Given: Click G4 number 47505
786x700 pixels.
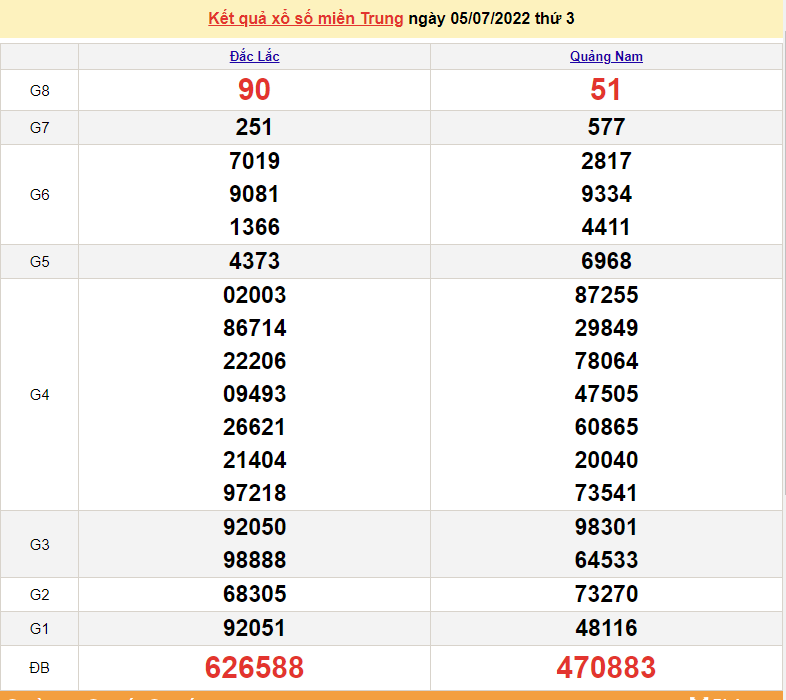Looking at the screenshot, I should [606, 394].
